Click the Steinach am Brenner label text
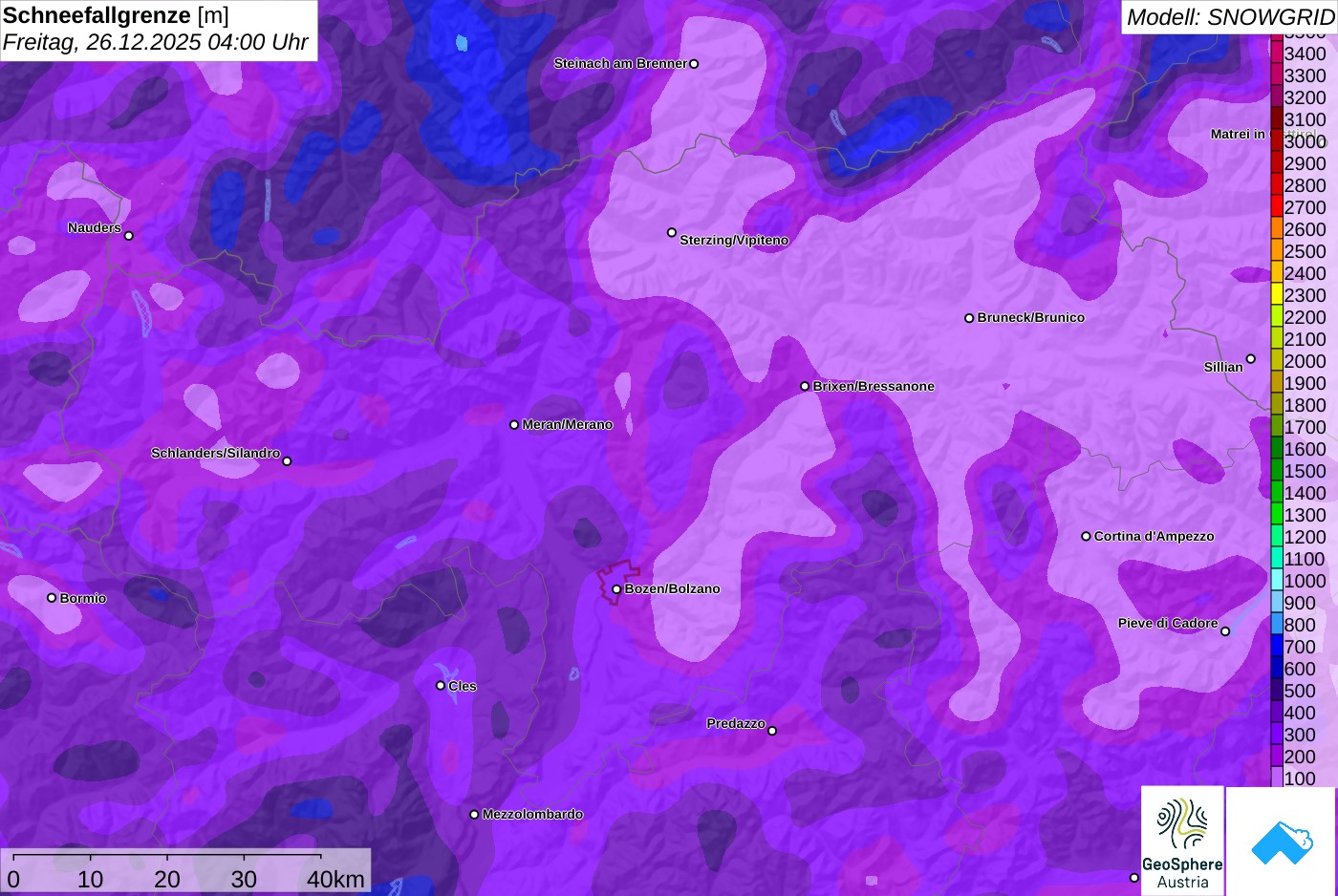The height and width of the screenshot is (896, 1338). [x=621, y=63]
